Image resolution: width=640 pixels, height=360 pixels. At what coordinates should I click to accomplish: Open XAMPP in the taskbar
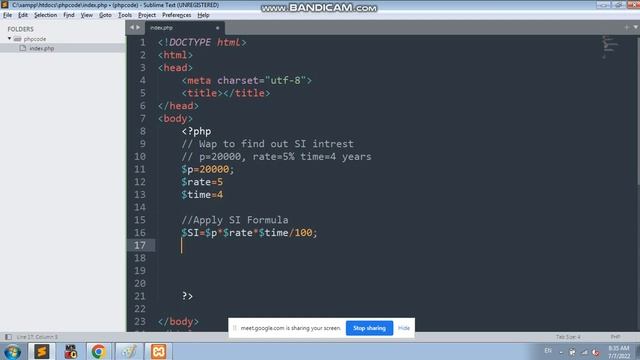(x=158, y=351)
